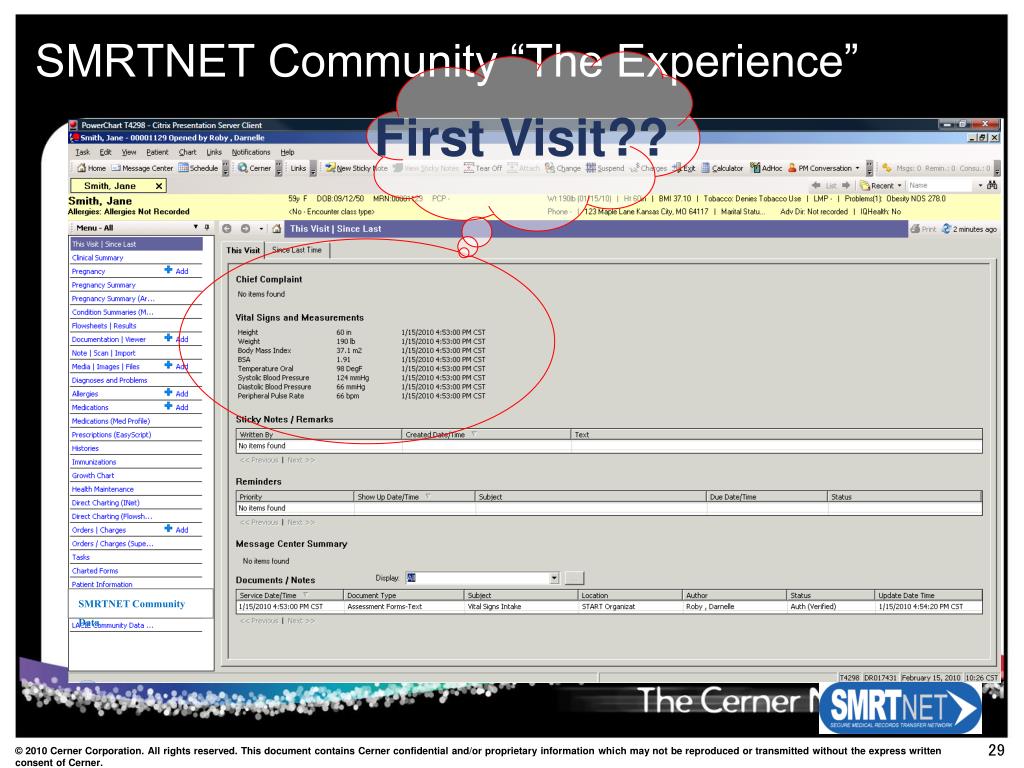Open Diagnoses and Problems
The width and height of the screenshot is (1024, 768).
pos(110,380)
